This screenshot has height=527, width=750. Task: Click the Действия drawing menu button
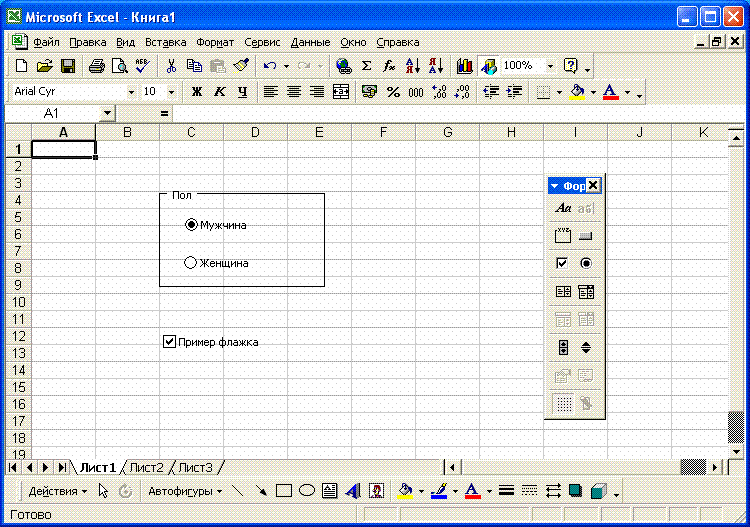point(56,491)
